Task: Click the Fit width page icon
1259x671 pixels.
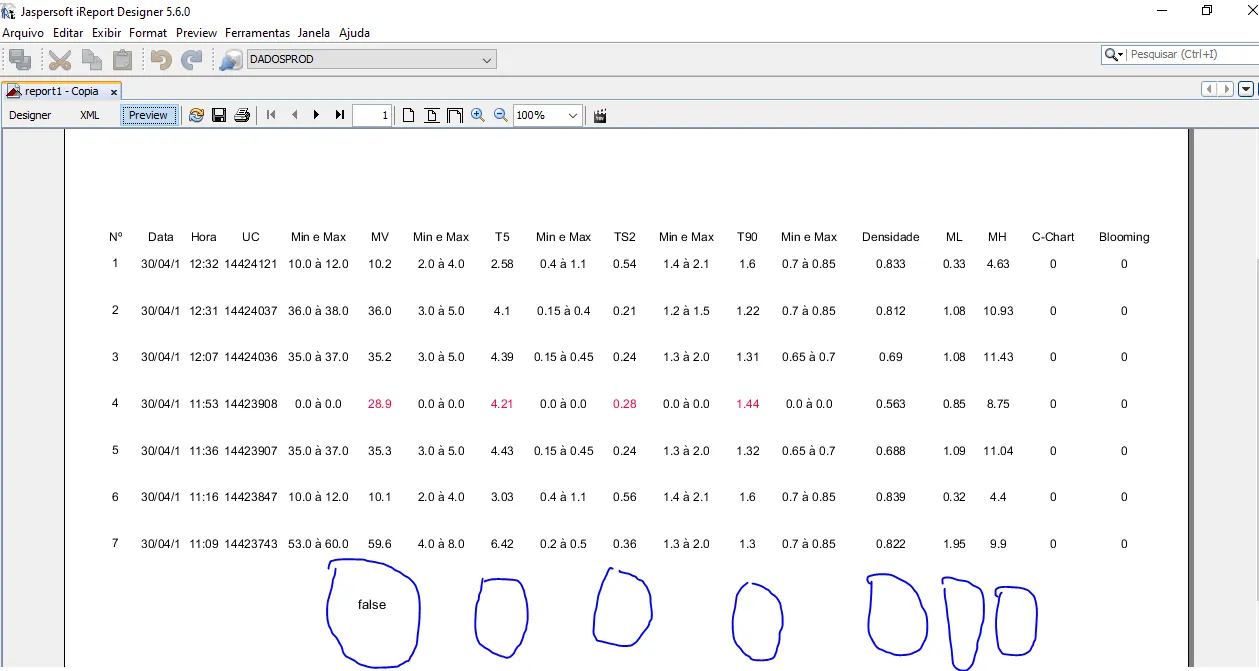Action: 455,115
